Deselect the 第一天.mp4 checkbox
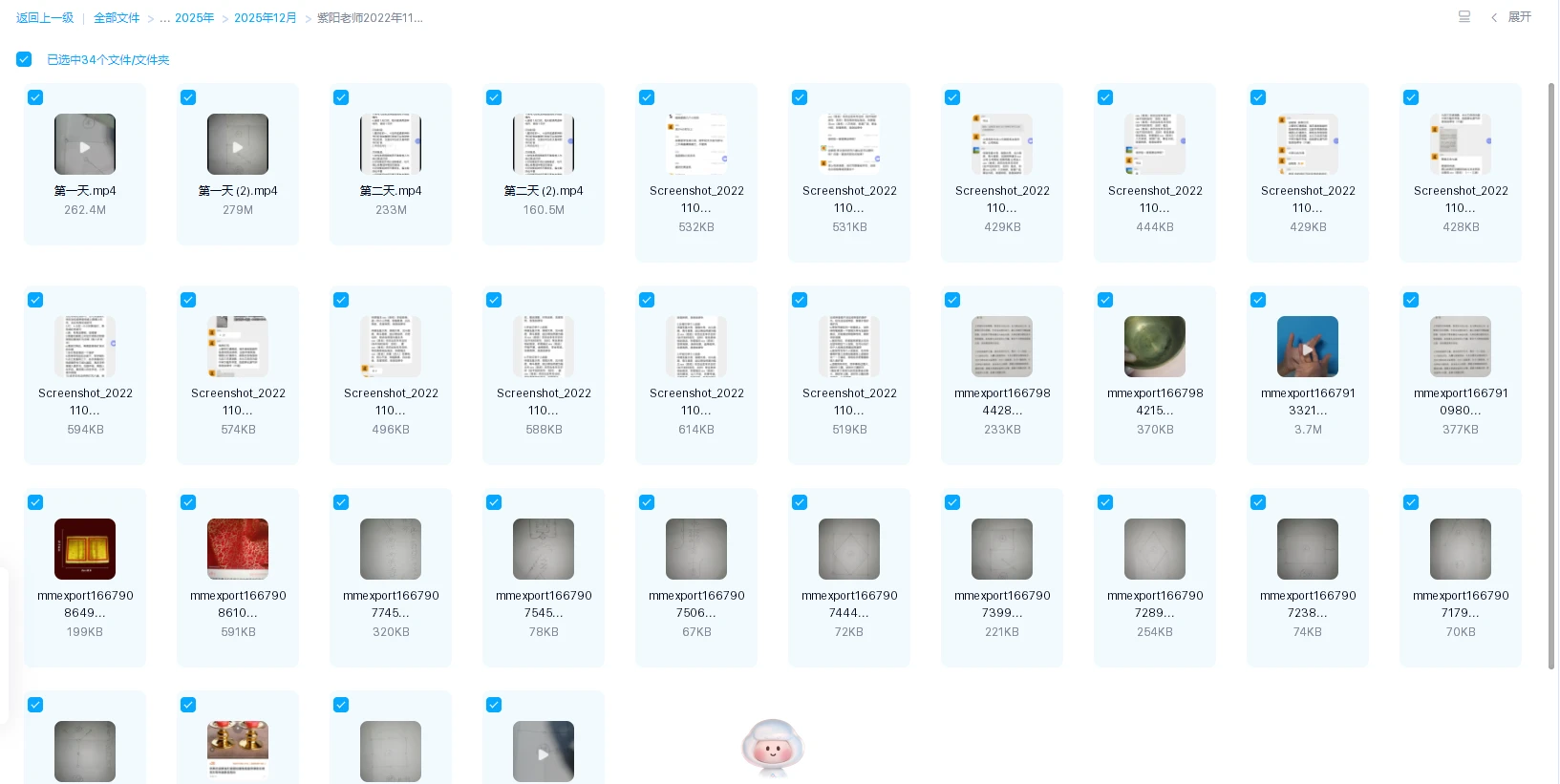The width and height of the screenshot is (1560, 784). pos(35,97)
